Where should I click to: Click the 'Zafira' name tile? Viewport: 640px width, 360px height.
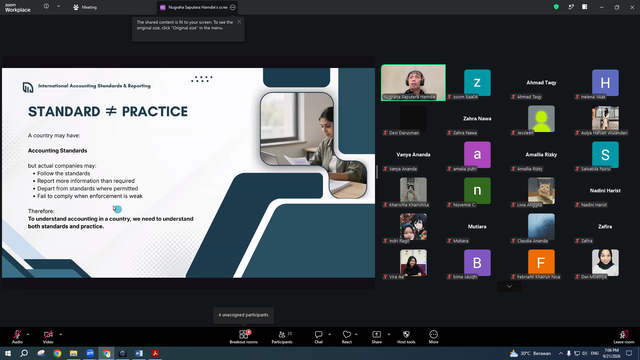click(x=605, y=227)
